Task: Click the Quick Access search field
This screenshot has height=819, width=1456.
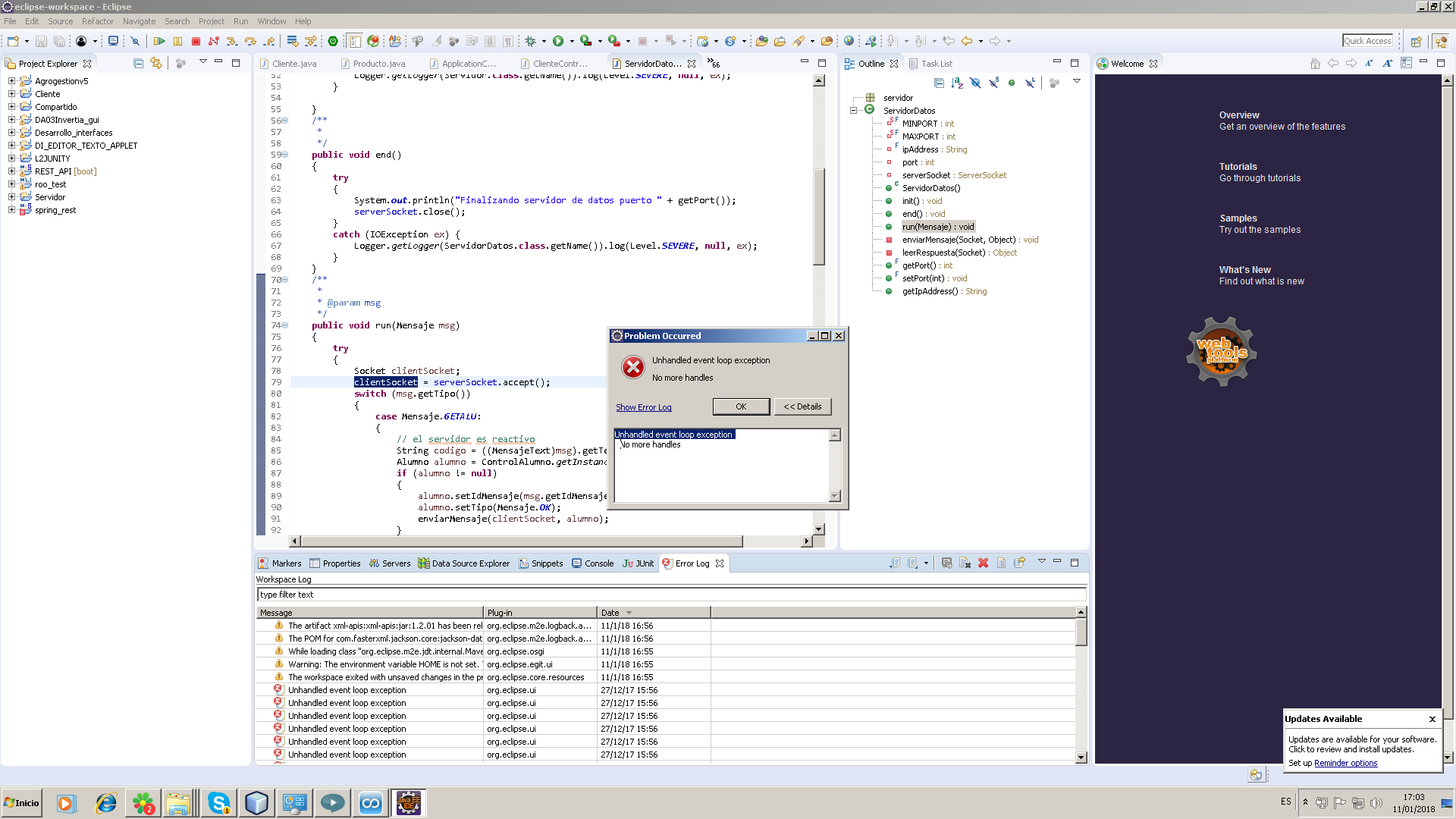Action: click(x=1368, y=41)
